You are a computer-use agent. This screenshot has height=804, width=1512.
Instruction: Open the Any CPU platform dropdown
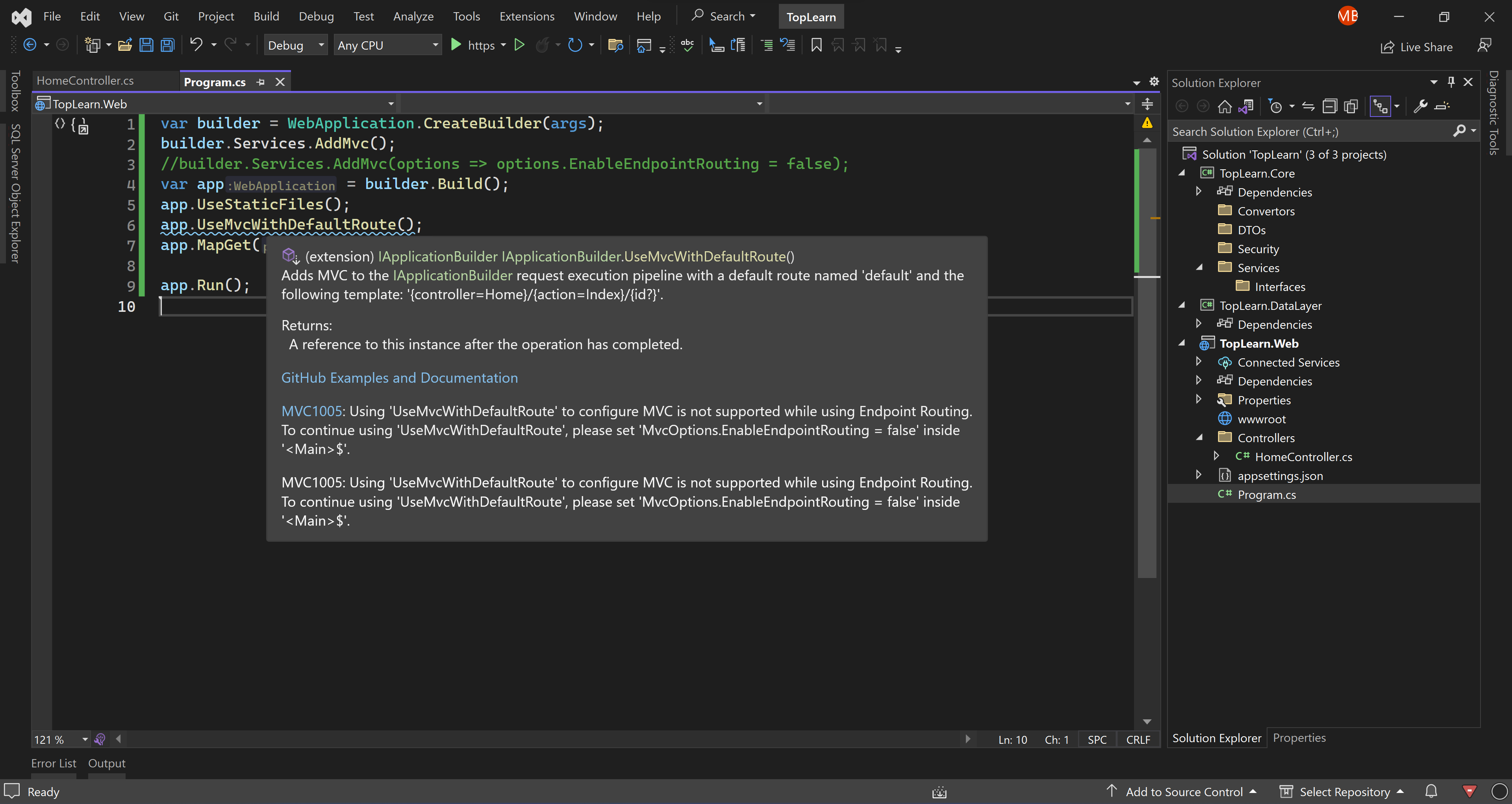pos(387,45)
